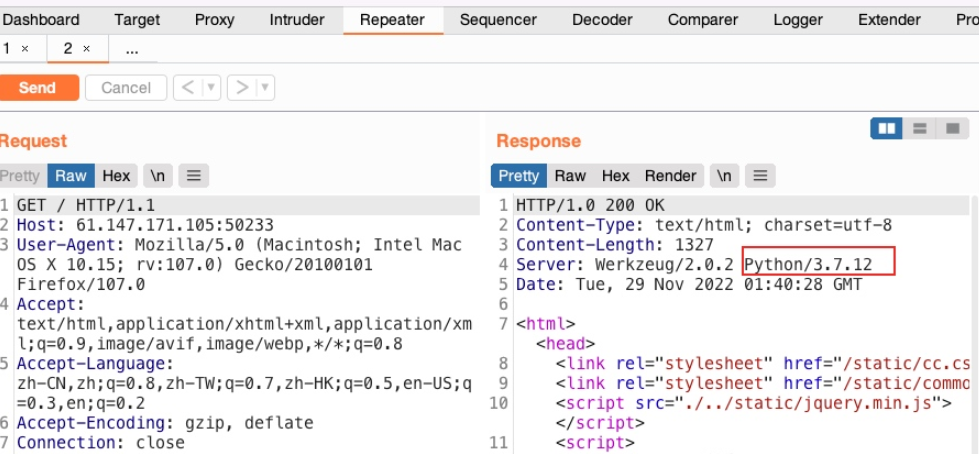
Task: Select the top-bottom stacked layout icon
Action: (x=919, y=129)
